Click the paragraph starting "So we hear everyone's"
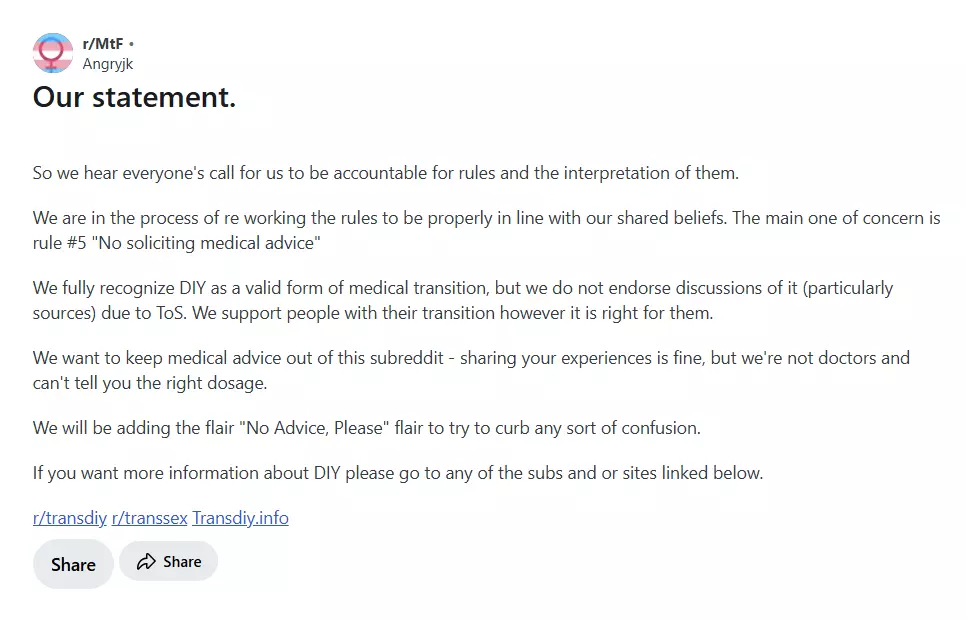This screenshot has height=620, width=967. coord(385,173)
